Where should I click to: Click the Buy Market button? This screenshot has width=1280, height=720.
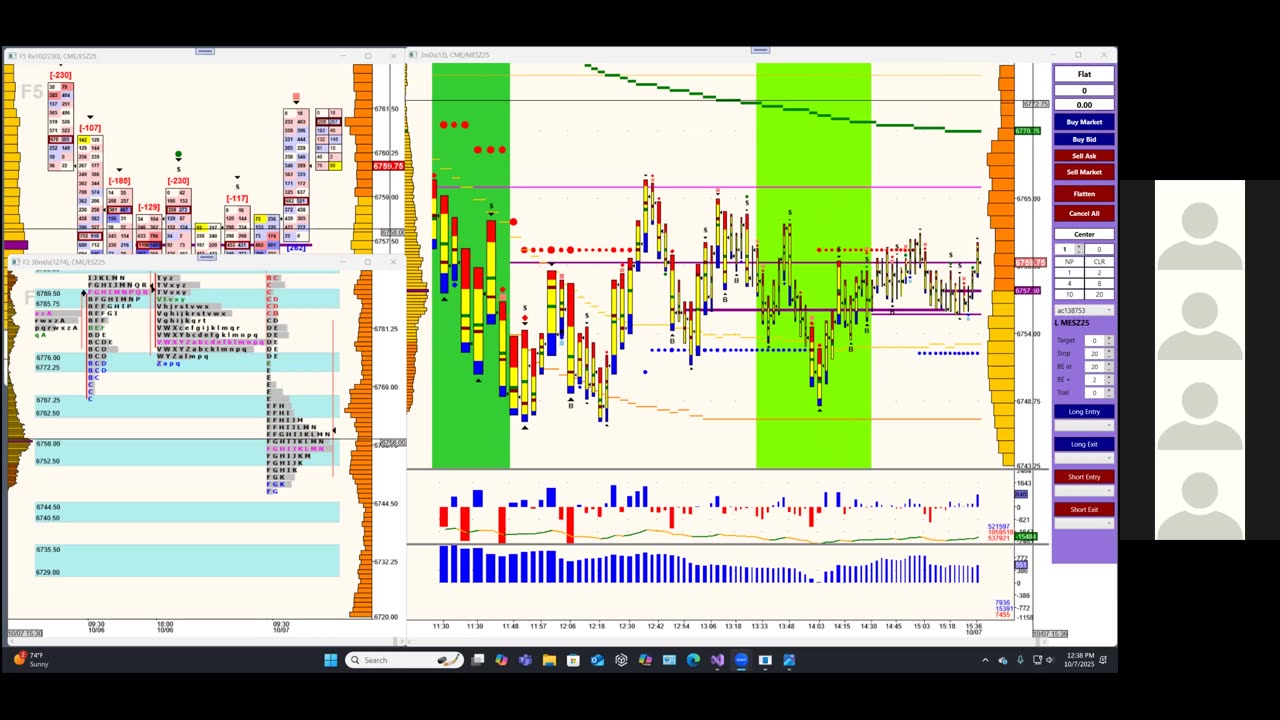click(x=1084, y=122)
